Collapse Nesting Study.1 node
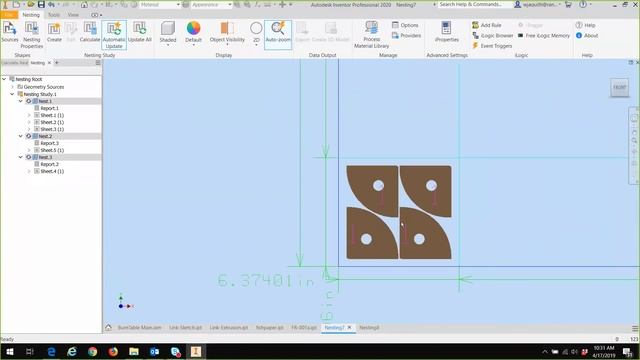This screenshot has width=640, height=360. click(12, 94)
